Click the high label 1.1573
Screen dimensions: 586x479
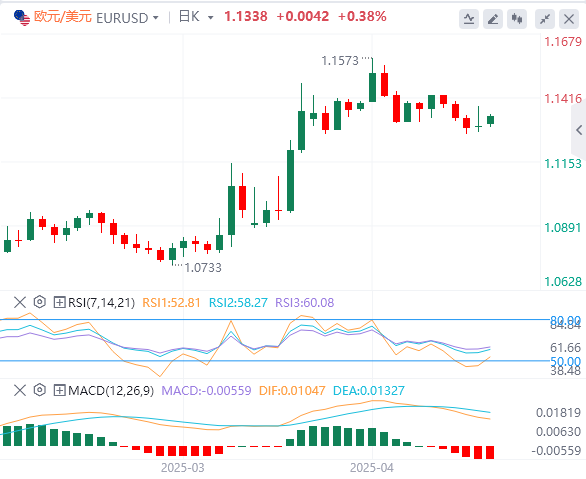coord(340,61)
